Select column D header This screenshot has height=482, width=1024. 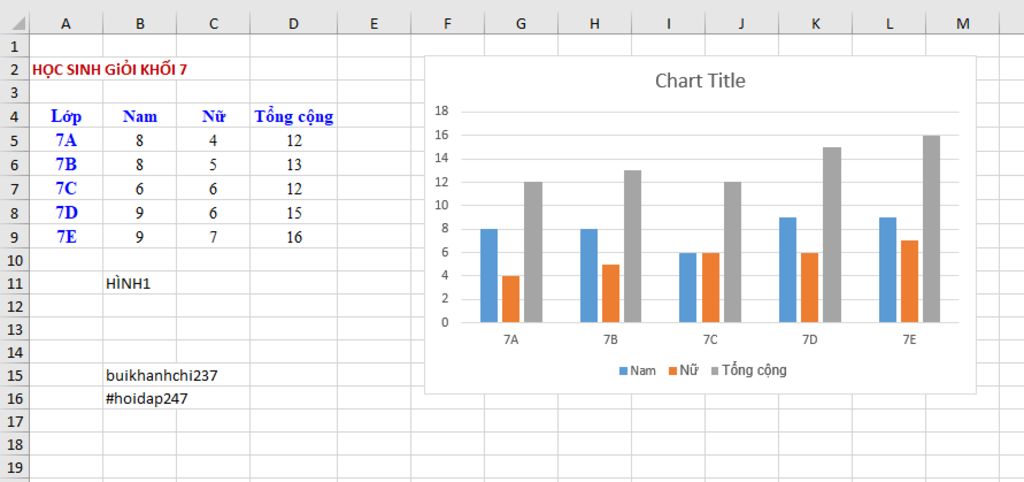[293, 23]
